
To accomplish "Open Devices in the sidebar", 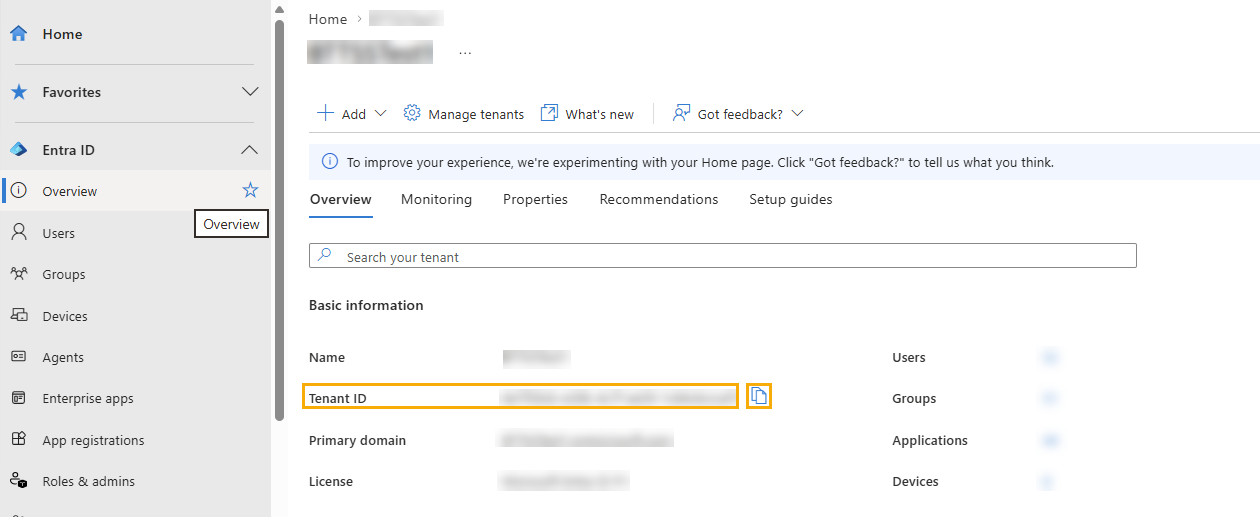I will tap(135, 316).
